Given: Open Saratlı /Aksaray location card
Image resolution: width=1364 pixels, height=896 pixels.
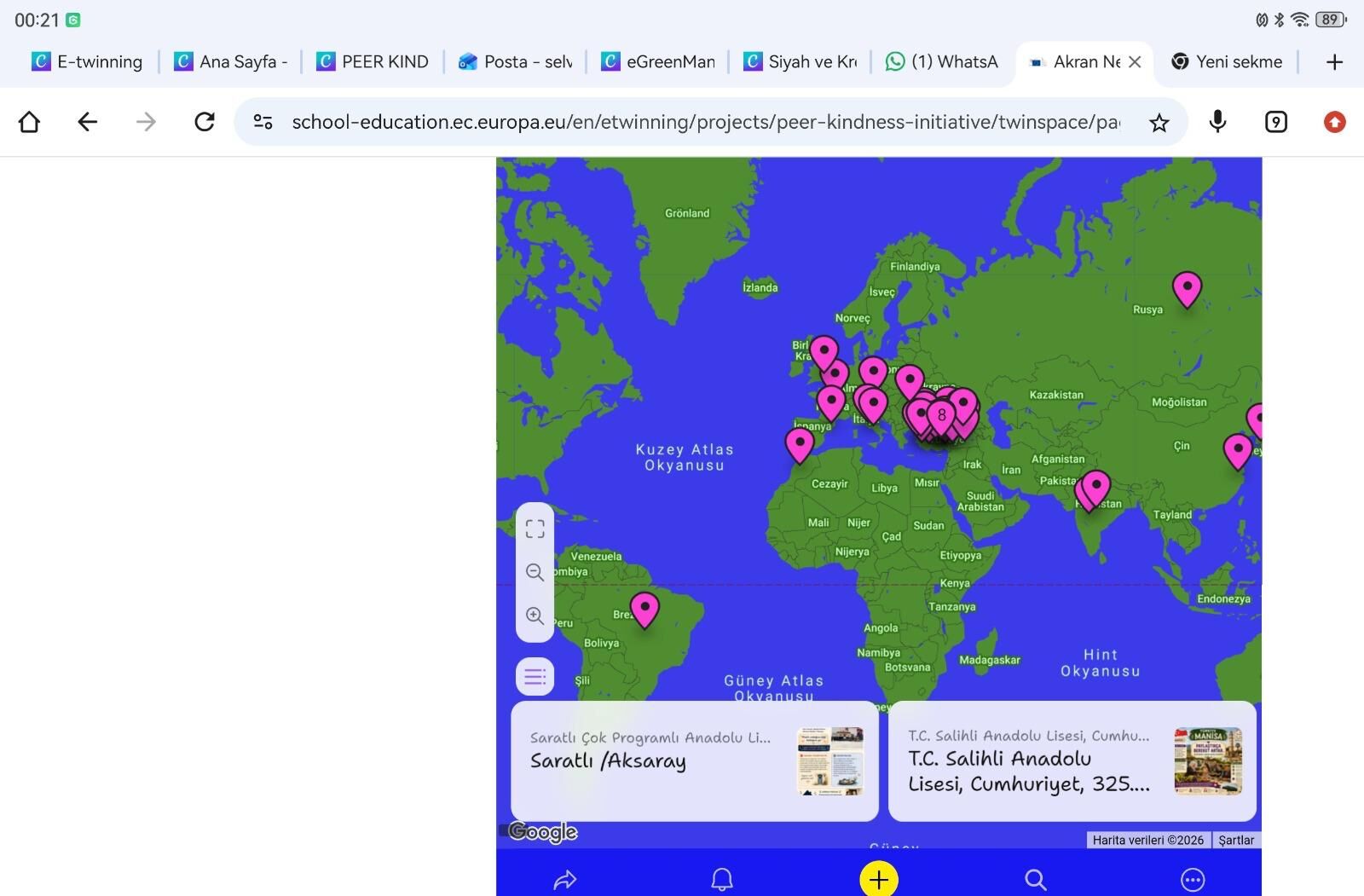Looking at the screenshot, I should (695, 761).
